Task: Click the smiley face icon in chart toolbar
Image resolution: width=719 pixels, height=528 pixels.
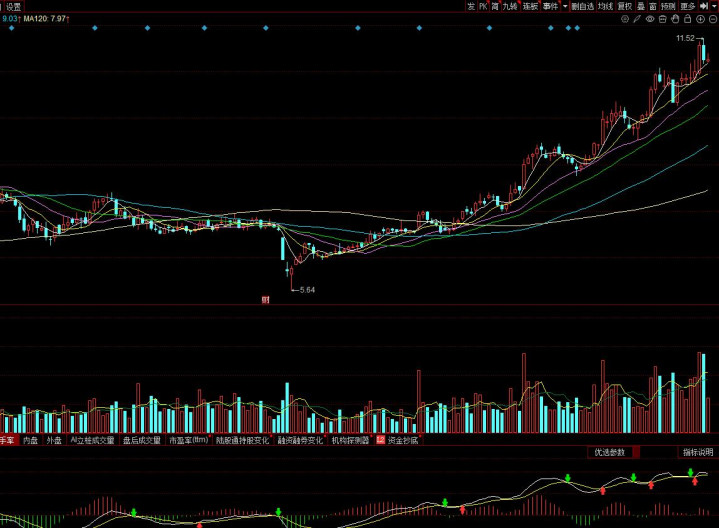Action: click(625, 18)
